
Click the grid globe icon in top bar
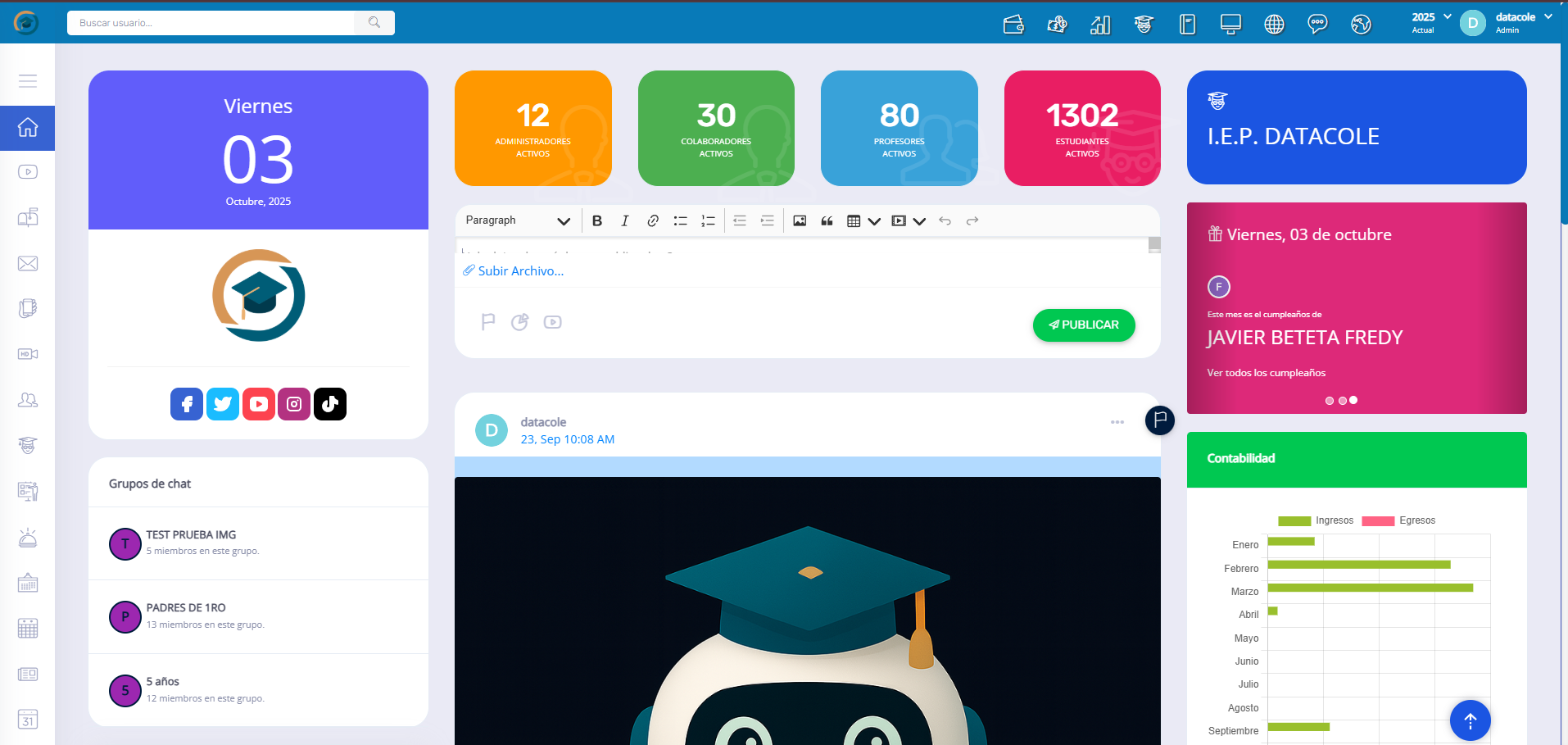(1274, 25)
